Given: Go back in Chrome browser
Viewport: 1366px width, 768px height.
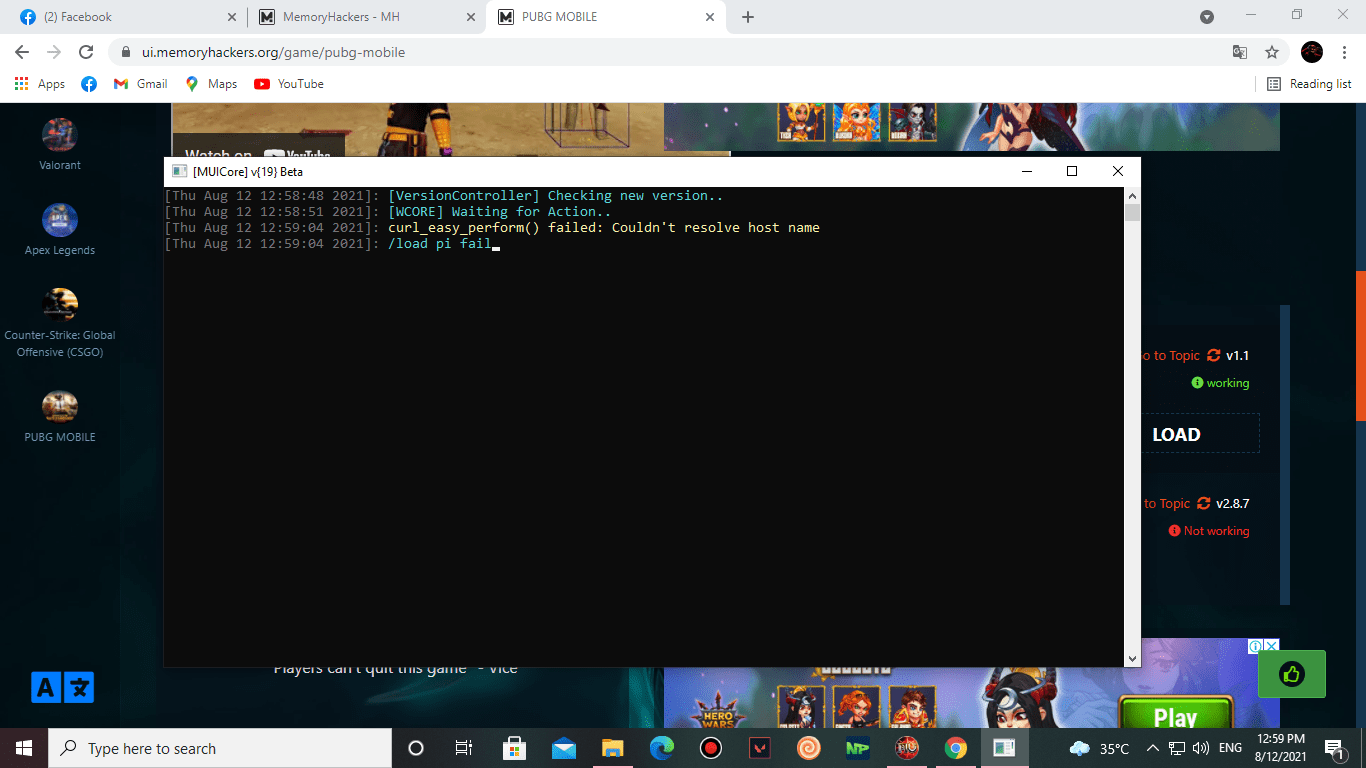Looking at the screenshot, I should (22, 52).
